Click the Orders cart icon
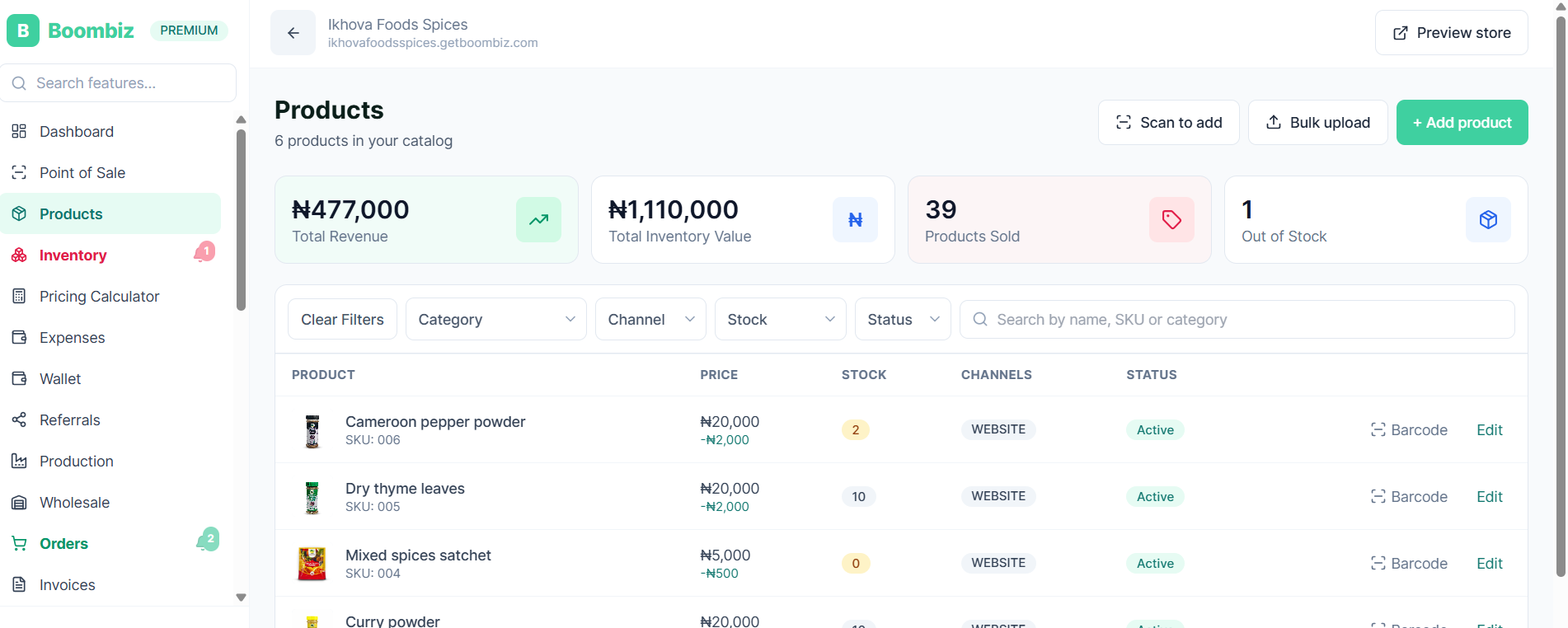The height and width of the screenshot is (628, 1568). 19,544
